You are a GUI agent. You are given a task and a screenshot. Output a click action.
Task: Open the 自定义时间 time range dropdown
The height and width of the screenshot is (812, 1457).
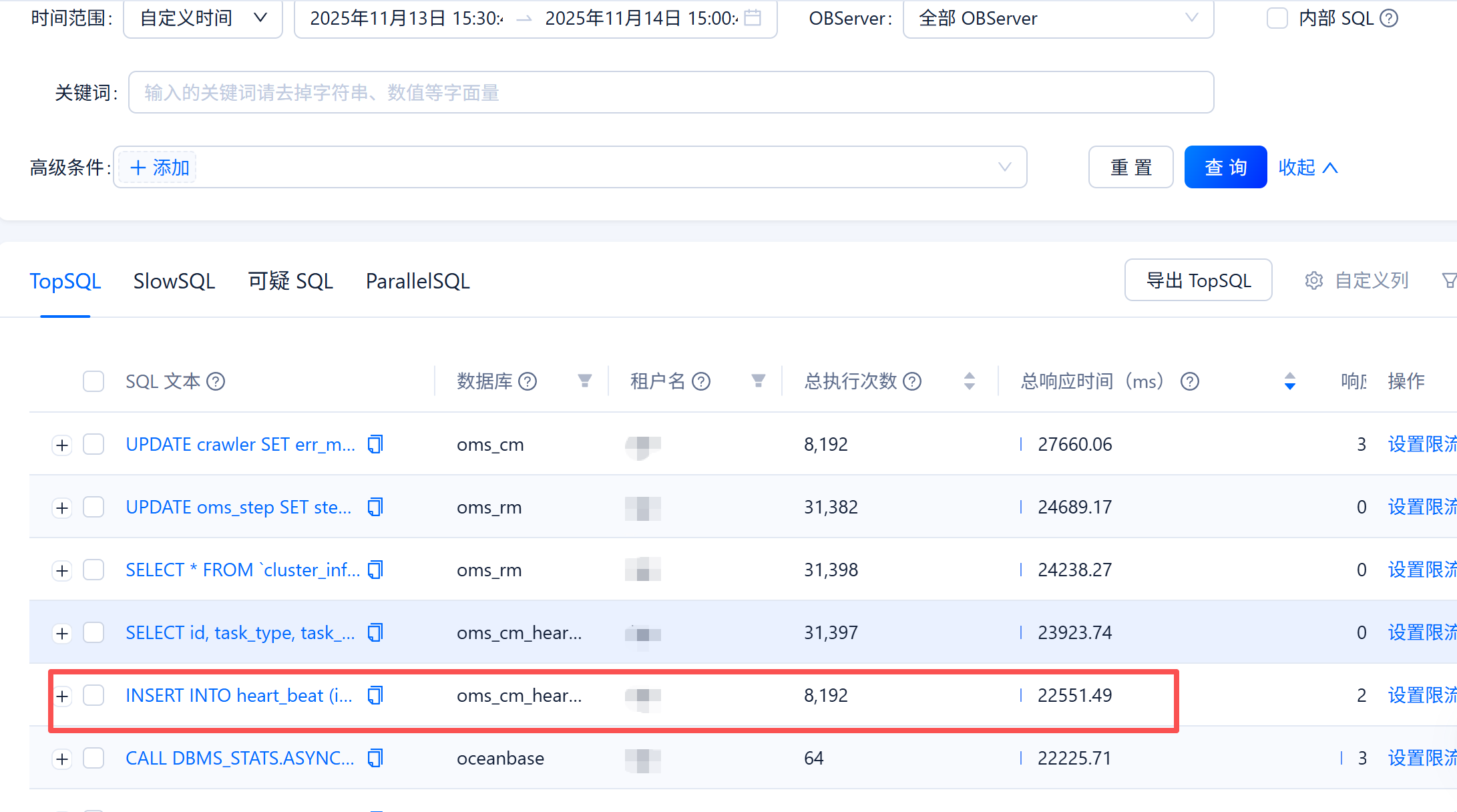(203, 18)
